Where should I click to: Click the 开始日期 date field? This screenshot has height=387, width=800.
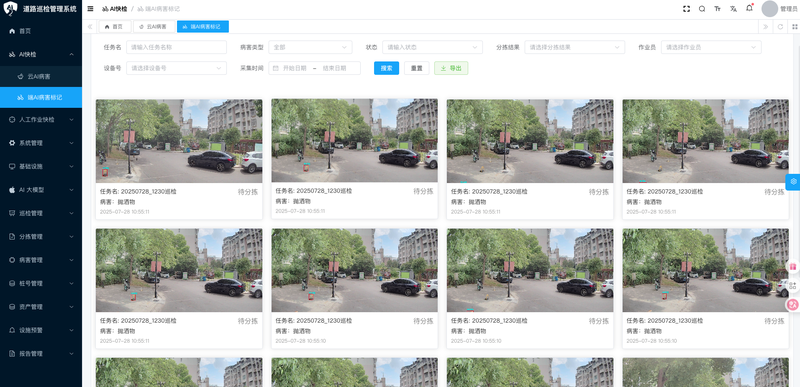click(295, 68)
